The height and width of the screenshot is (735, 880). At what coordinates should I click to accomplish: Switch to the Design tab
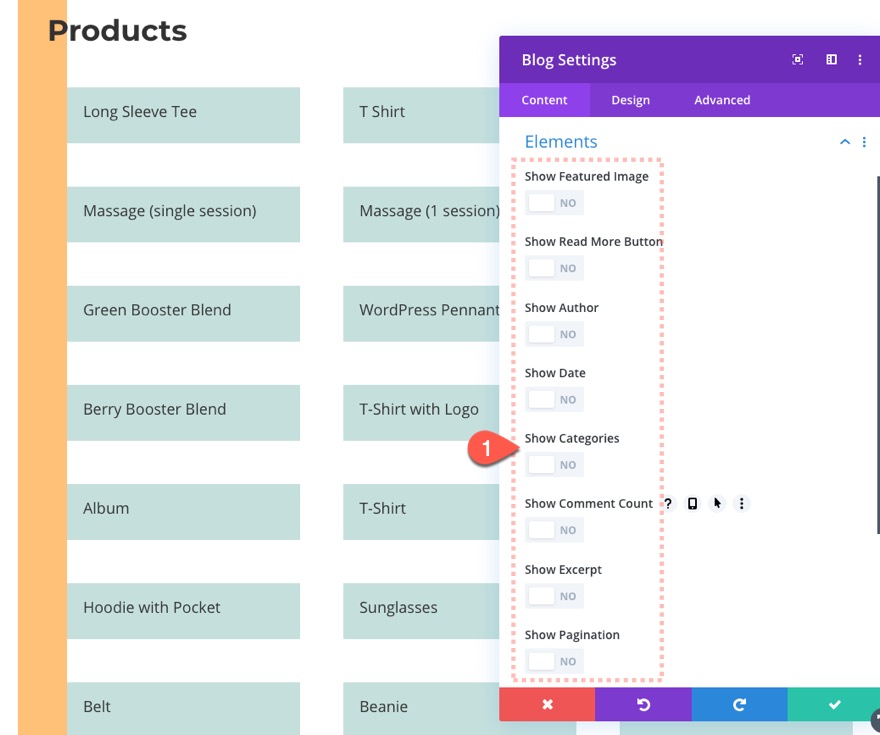630,100
